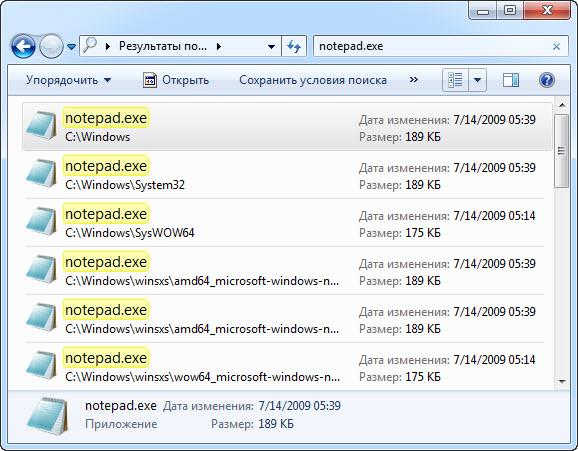Screen dimensions: 578x451
Task: Click the C:\Windows\System32 path text
Action: click(125, 185)
